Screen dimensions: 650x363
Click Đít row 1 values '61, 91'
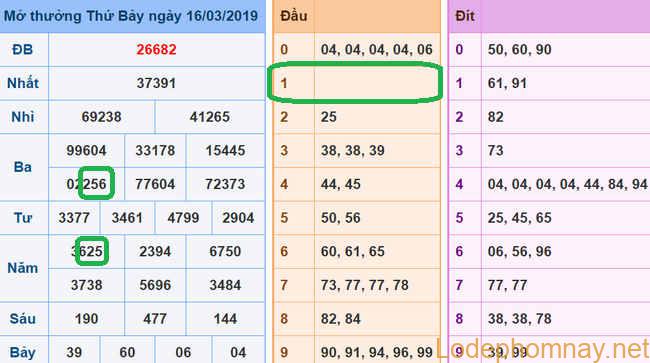(507, 83)
